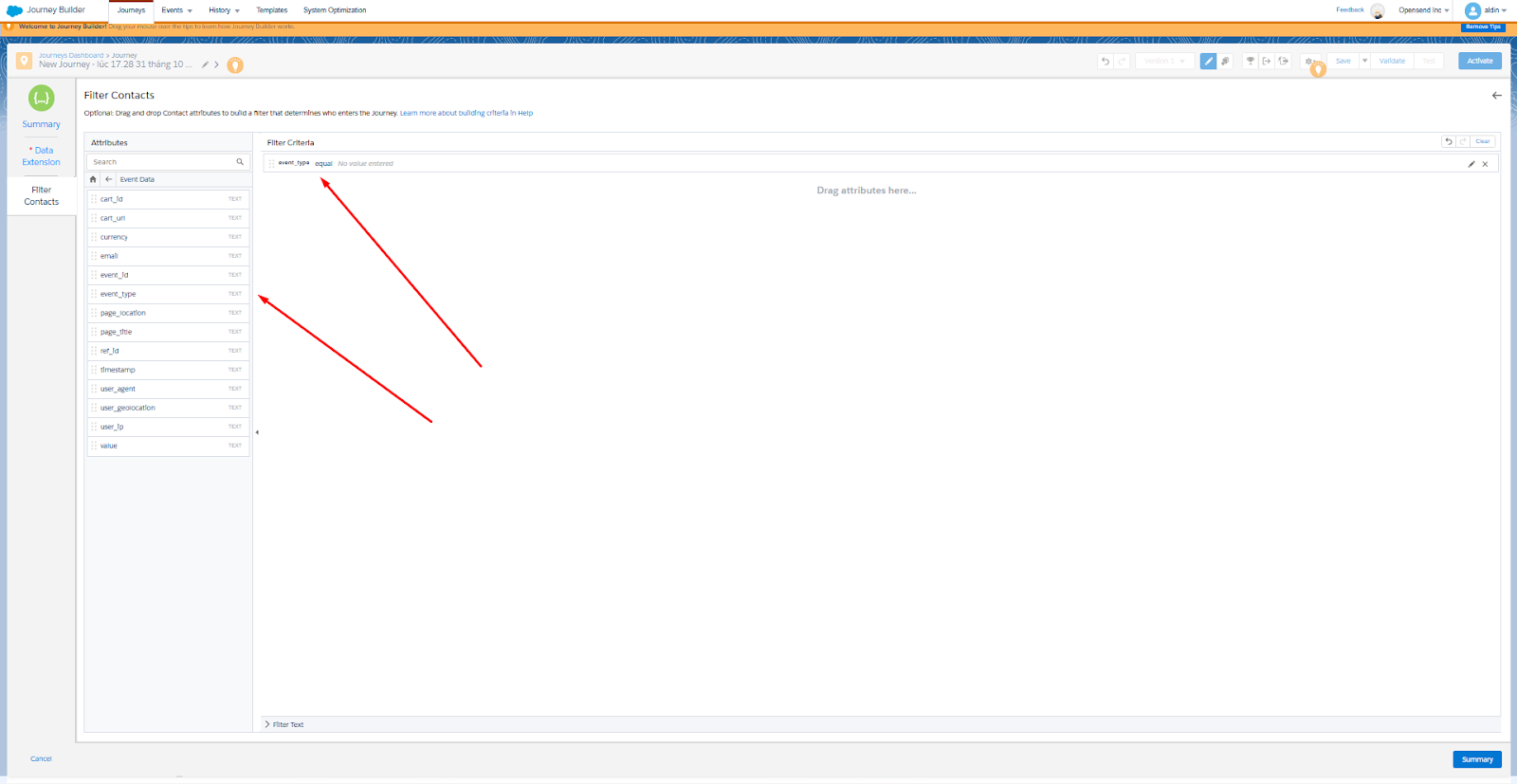Click the blue Summary button
Screen dimensions: 1517x784
(x=1476, y=759)
